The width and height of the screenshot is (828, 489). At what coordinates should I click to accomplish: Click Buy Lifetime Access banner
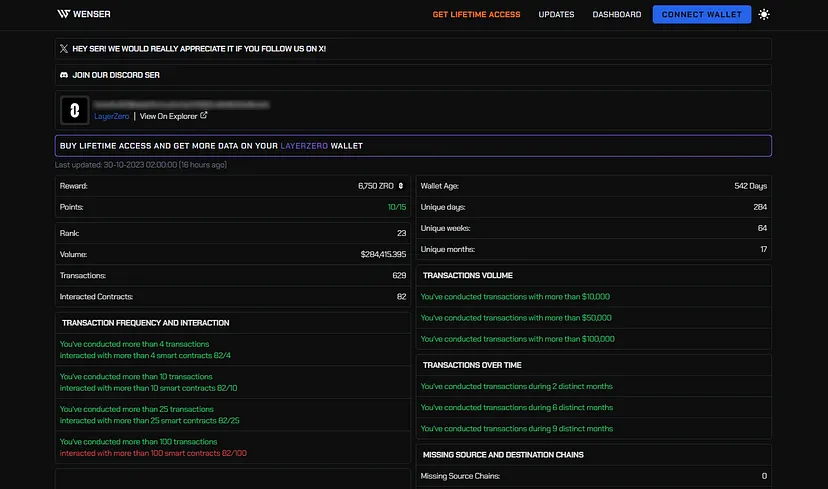click(x=413, y=146)
